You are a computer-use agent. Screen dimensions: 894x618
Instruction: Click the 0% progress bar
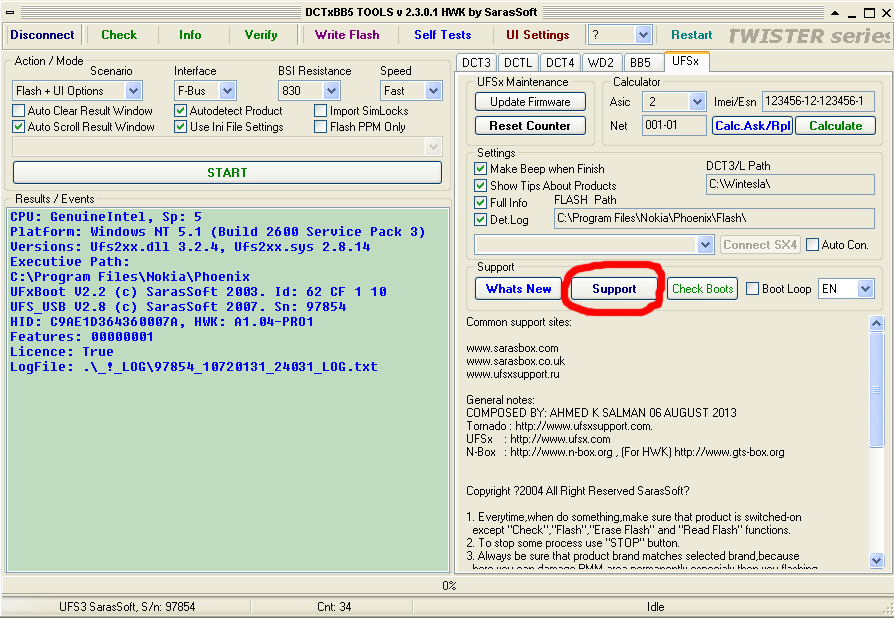447,586
